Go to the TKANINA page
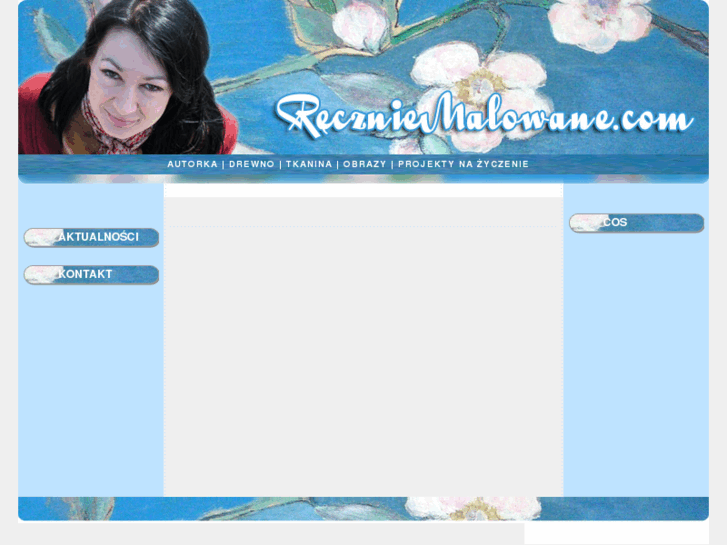 pos(309,164)
